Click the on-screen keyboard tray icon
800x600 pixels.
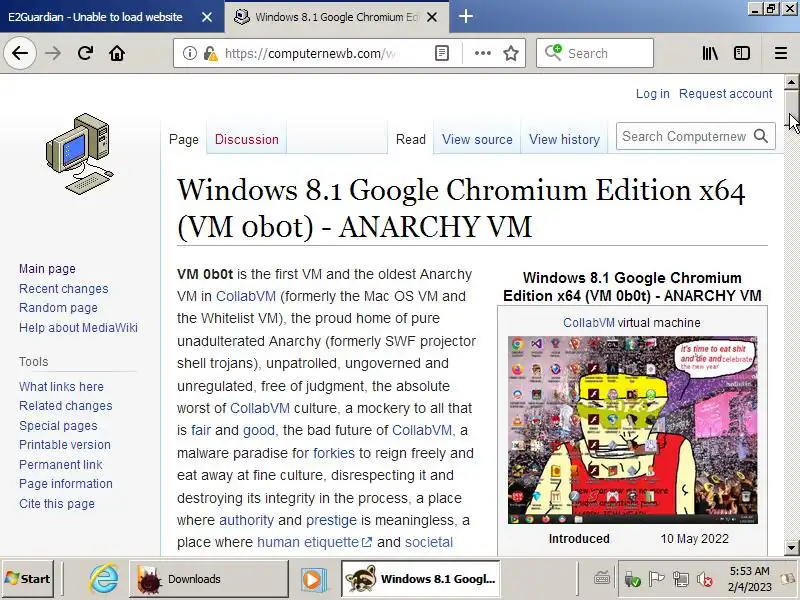602,579
